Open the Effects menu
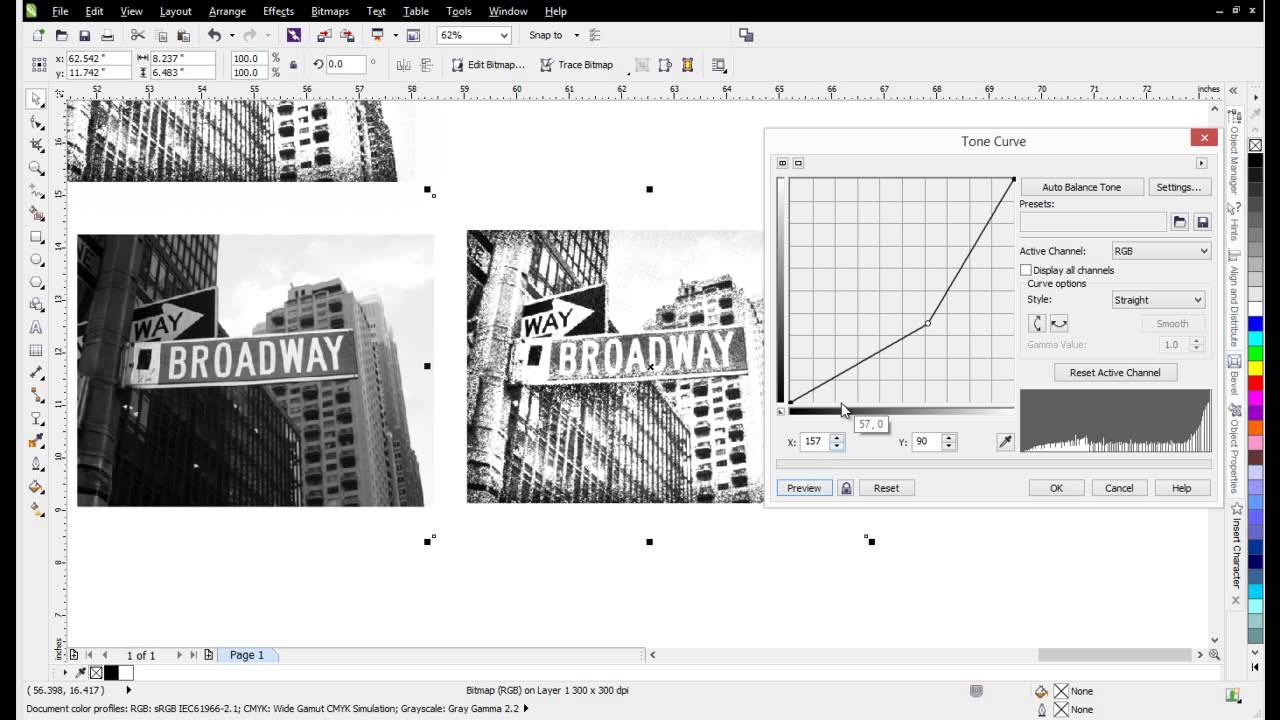Image resolution: width=1280 pixels, height=720 pixels. click(278, 11)
